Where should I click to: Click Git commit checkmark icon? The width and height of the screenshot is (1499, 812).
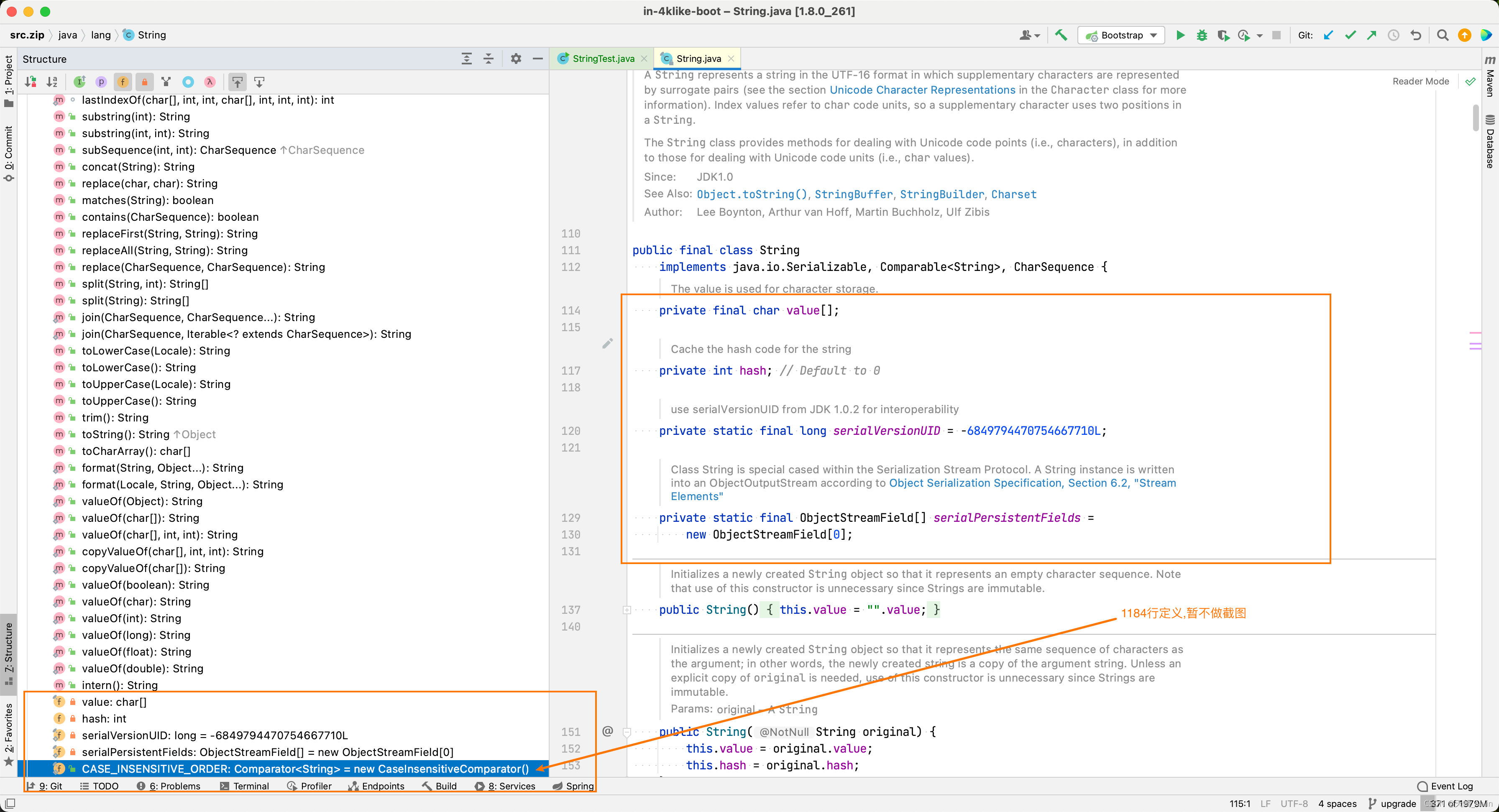point(1350,36)
